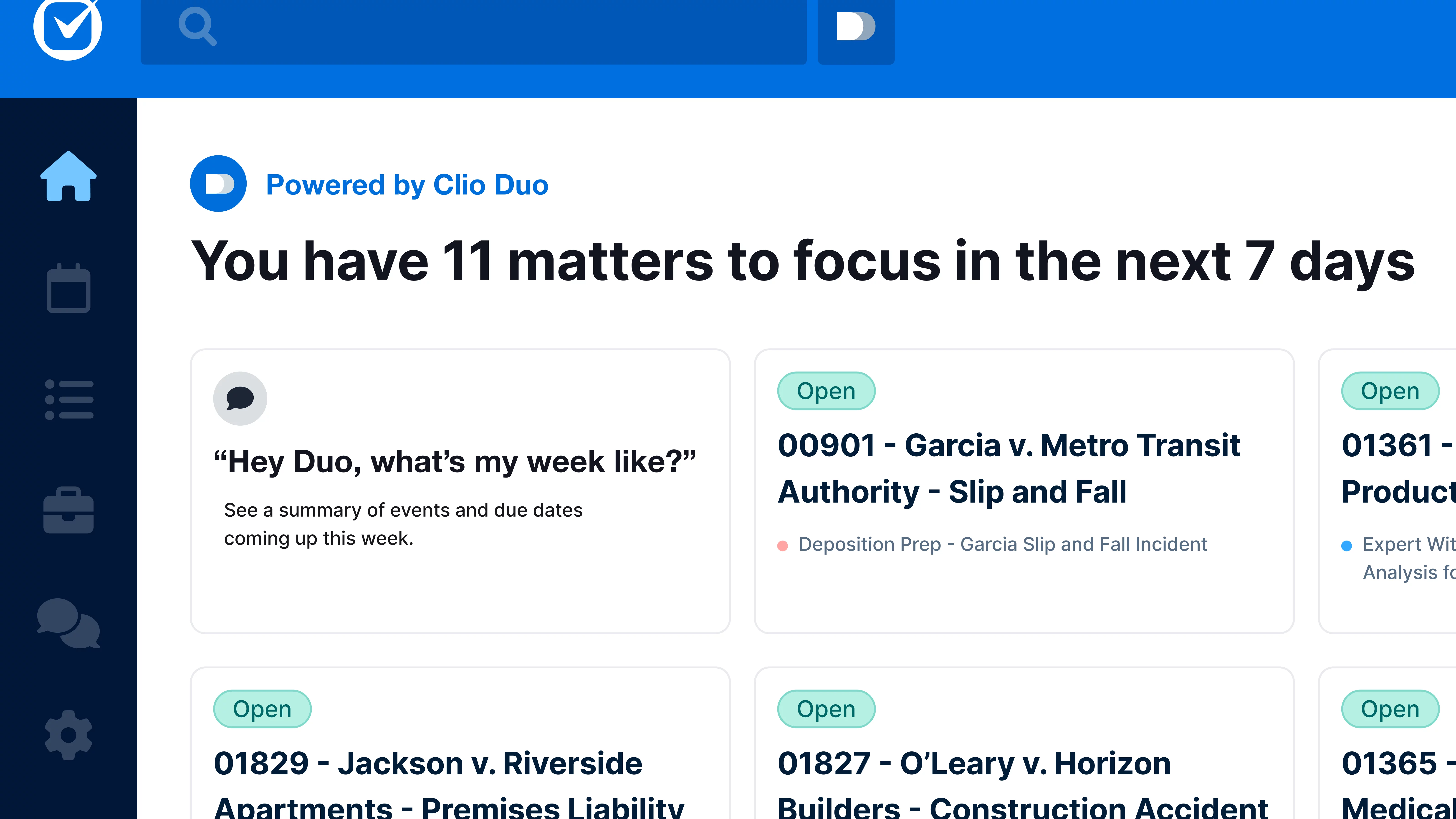The height and width of the screenshot is (819, 1456).
Task: Open the Tasks list icon in the sidebar
Action: (68, 400)
